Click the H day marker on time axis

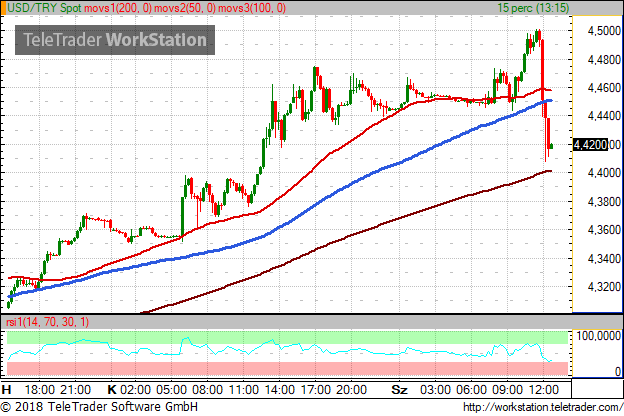coord(6,389)
